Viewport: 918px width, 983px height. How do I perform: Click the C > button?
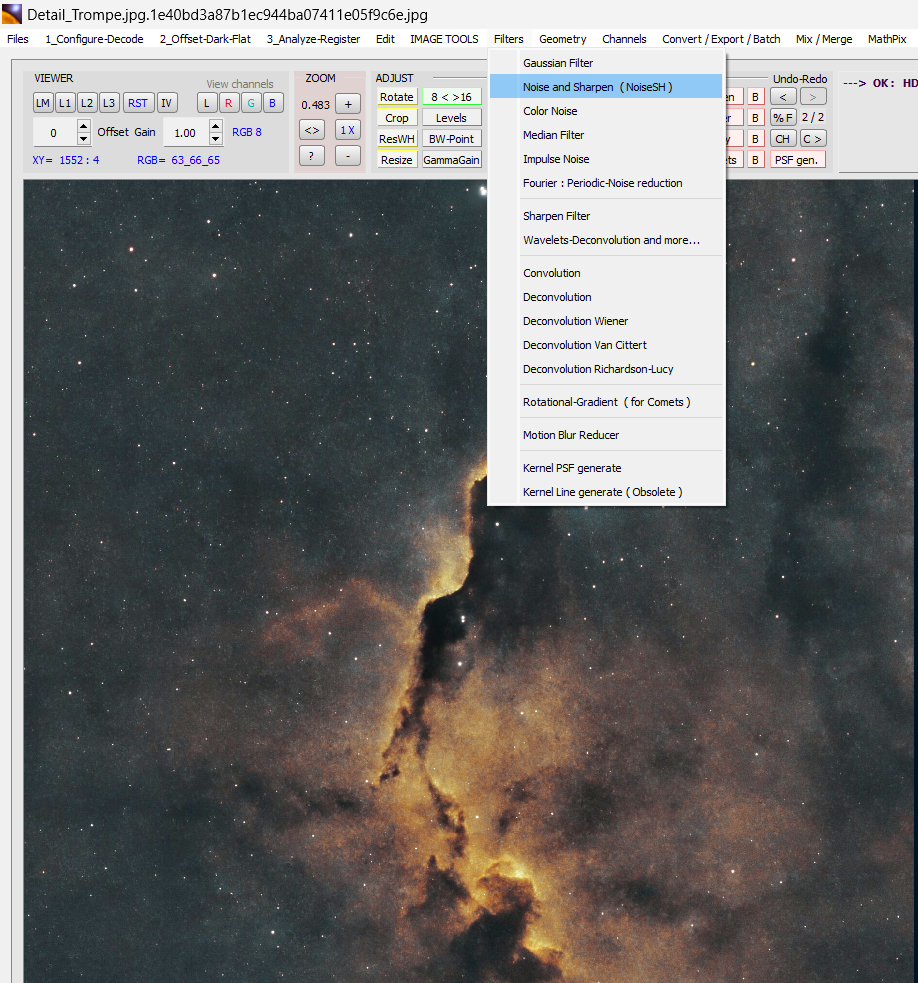pos(813,139)
